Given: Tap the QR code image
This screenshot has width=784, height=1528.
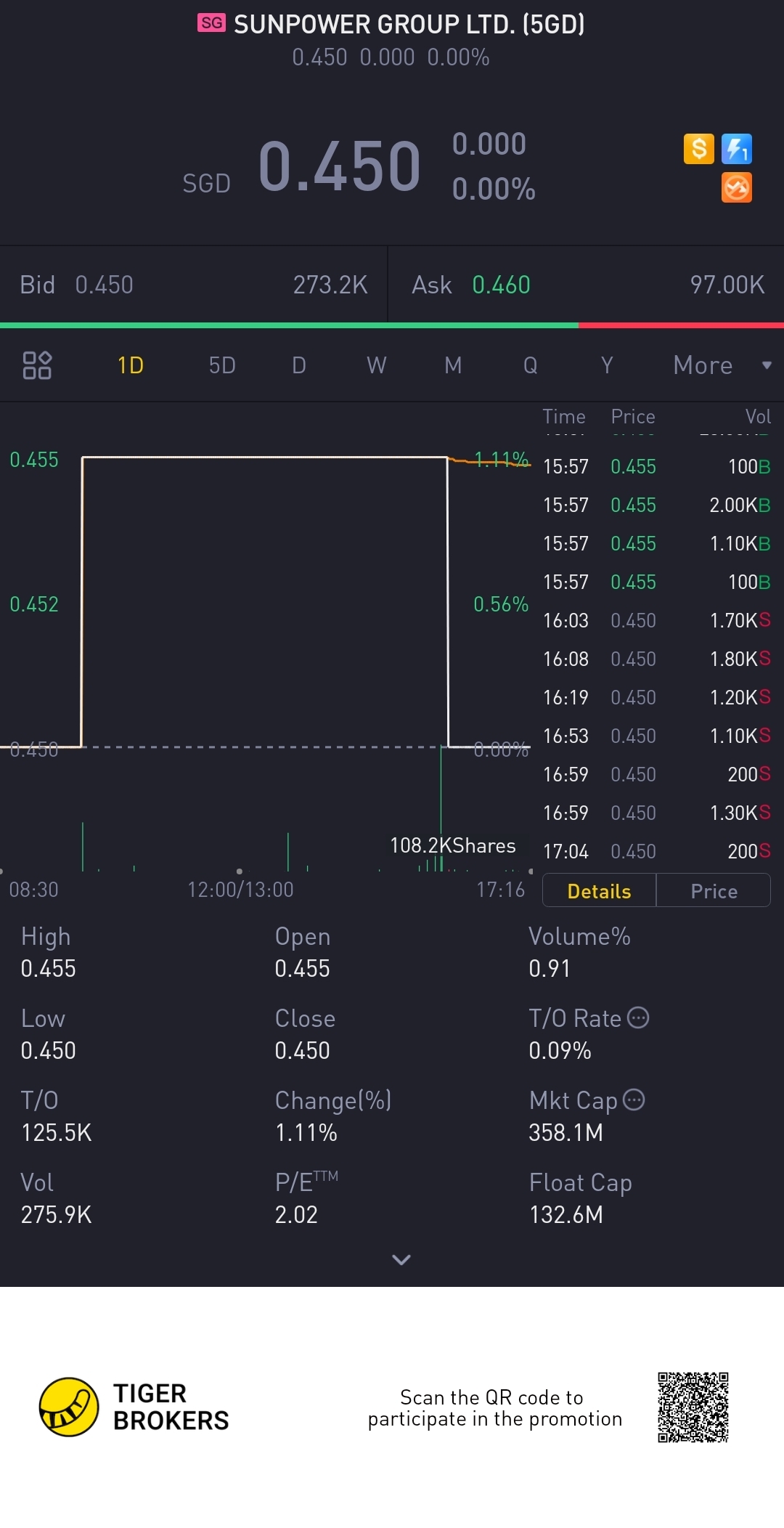Looking at the screenshot, I should tap(693, 1407).
